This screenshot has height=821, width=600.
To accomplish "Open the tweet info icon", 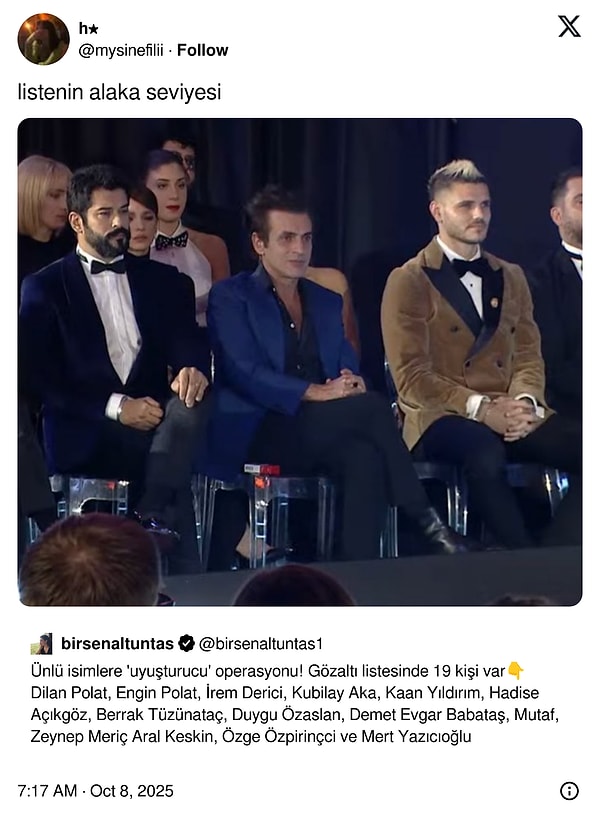I will coord(569,791).
